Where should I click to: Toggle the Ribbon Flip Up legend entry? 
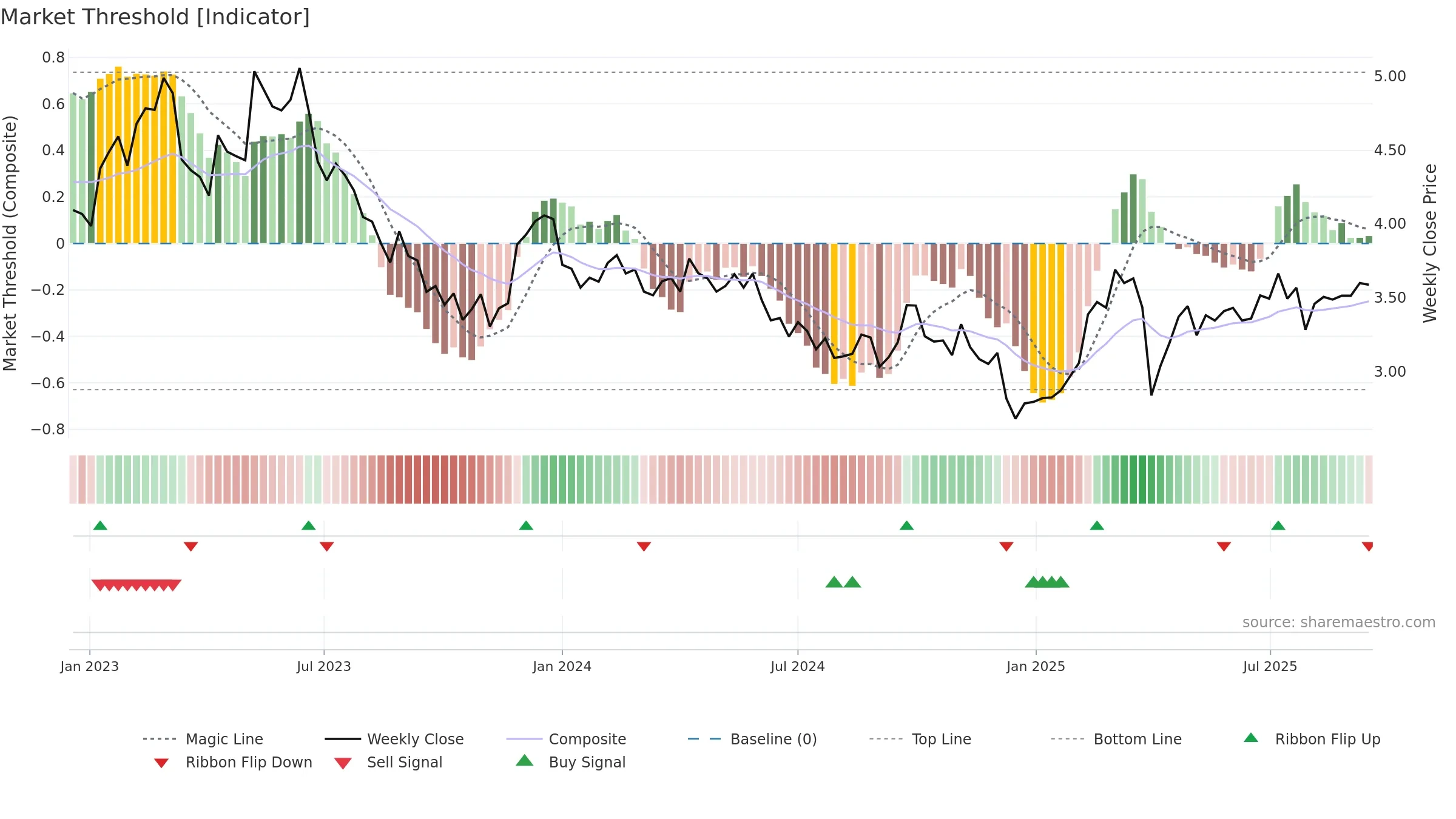pos(1312,739)
